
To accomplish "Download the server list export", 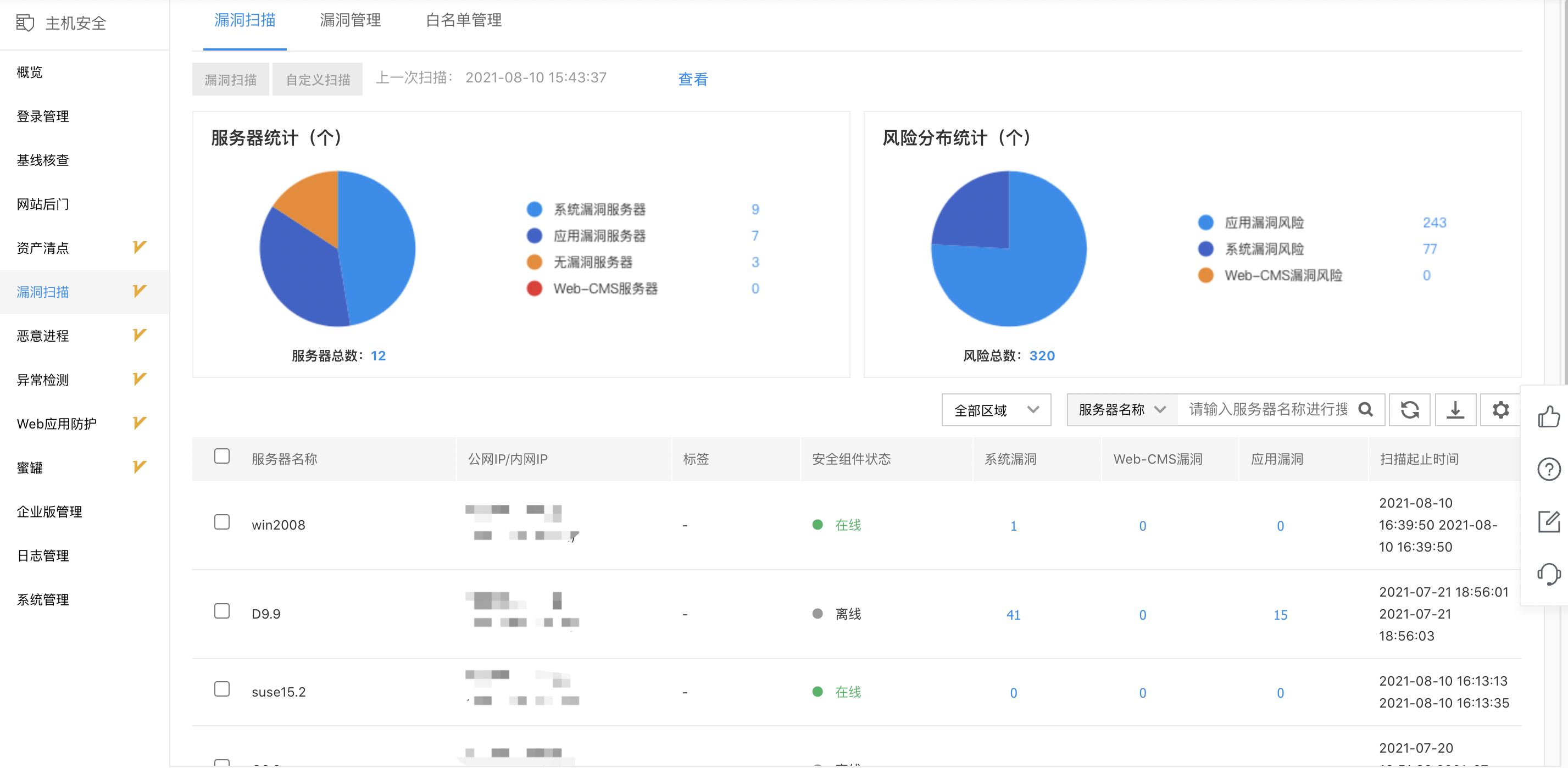I will point(1455,410).
